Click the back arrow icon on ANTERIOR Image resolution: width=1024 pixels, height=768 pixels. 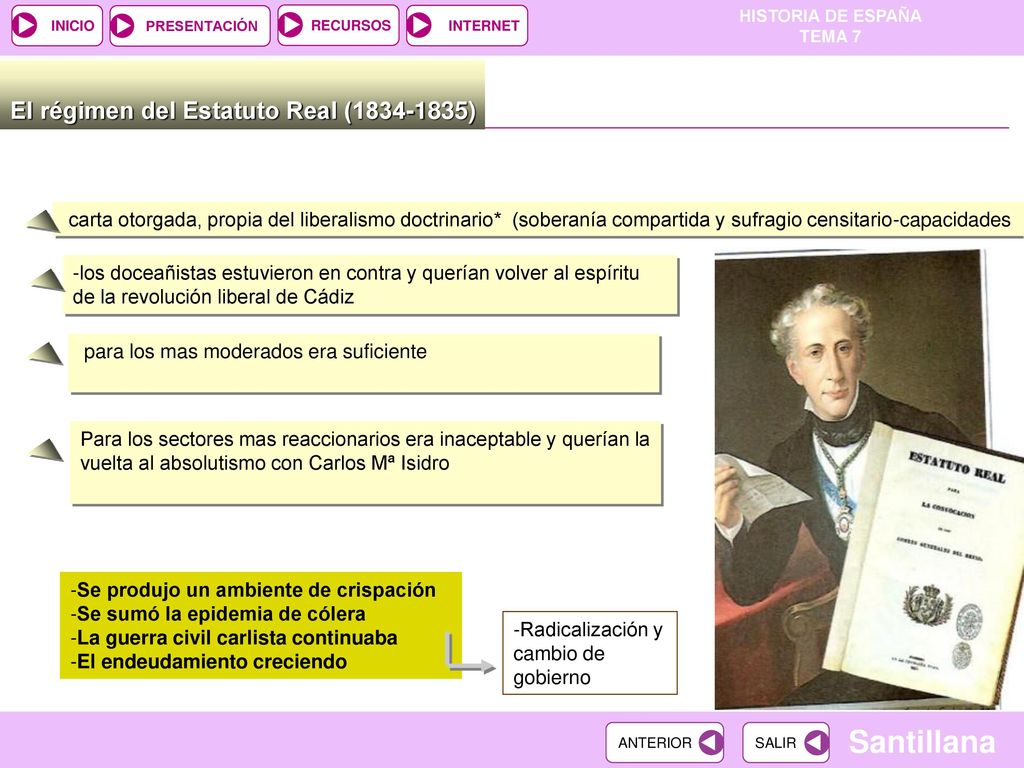point(710,743)
